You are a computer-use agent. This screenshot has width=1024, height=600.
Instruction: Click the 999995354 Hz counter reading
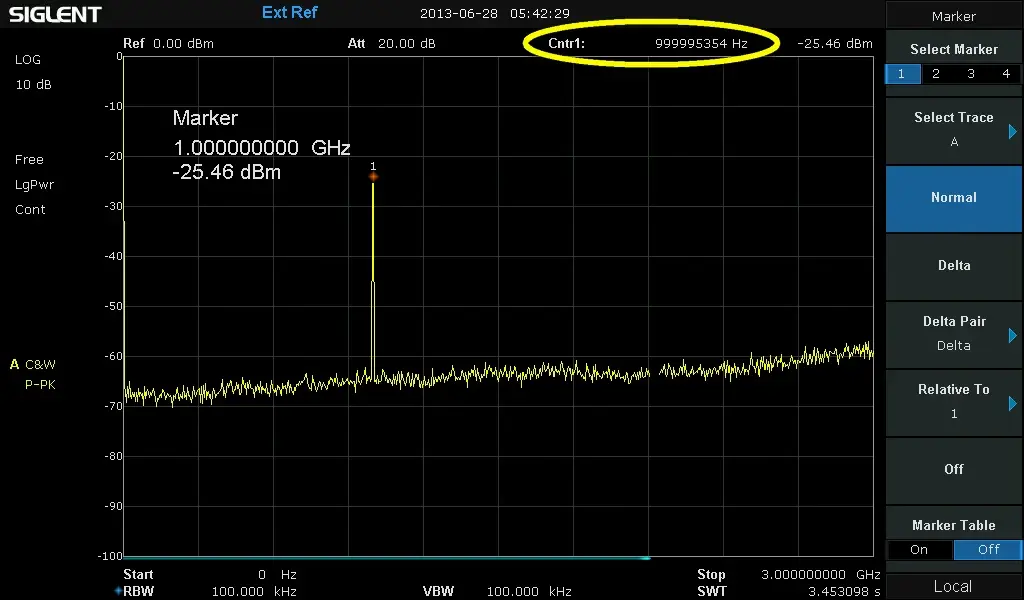coord(701,44)
